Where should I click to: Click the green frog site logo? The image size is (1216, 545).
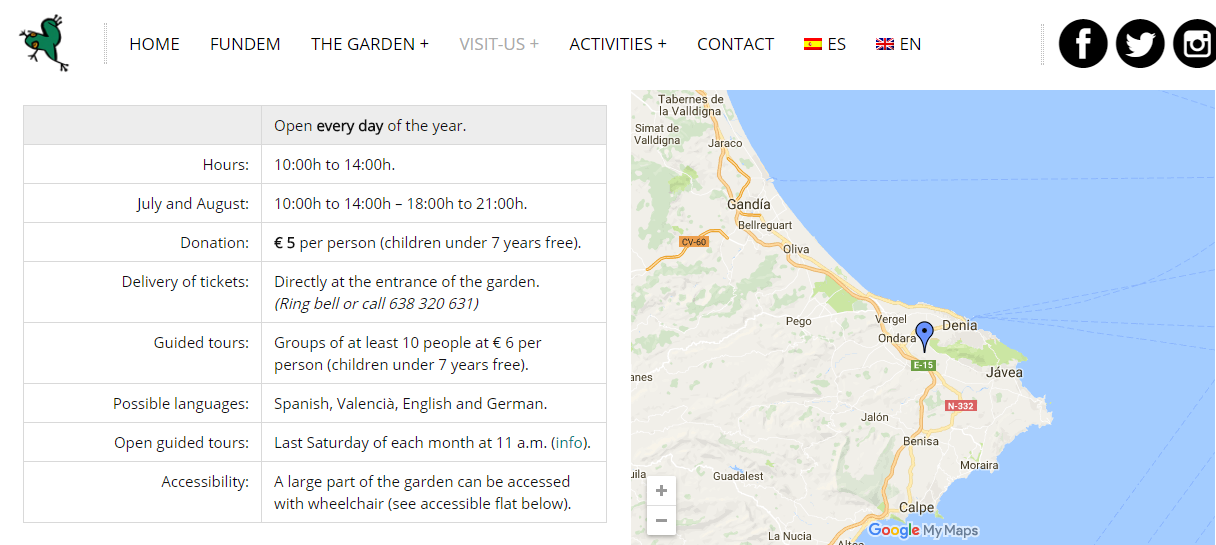click(x=43, y=43)
